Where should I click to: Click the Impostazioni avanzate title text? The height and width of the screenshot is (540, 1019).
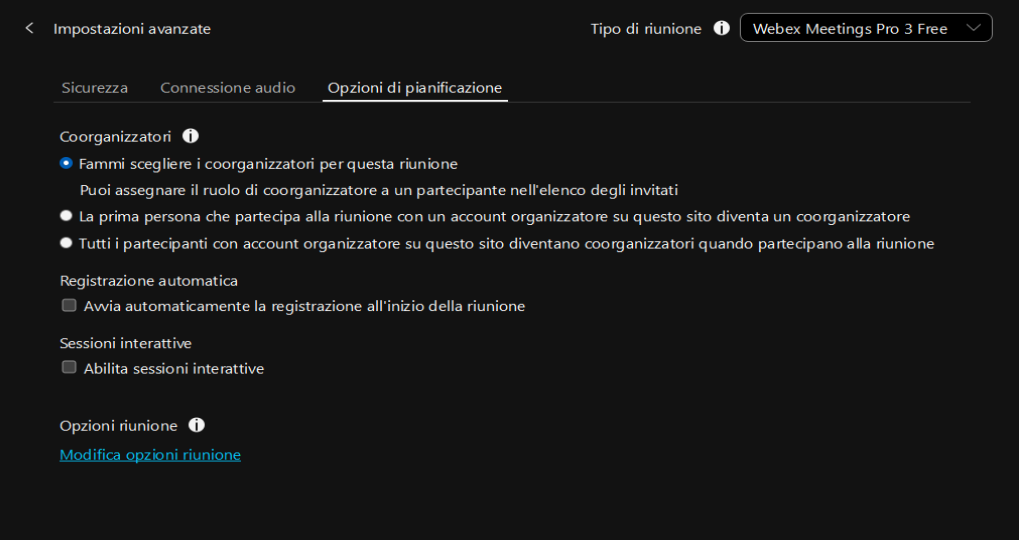(132, 29)
